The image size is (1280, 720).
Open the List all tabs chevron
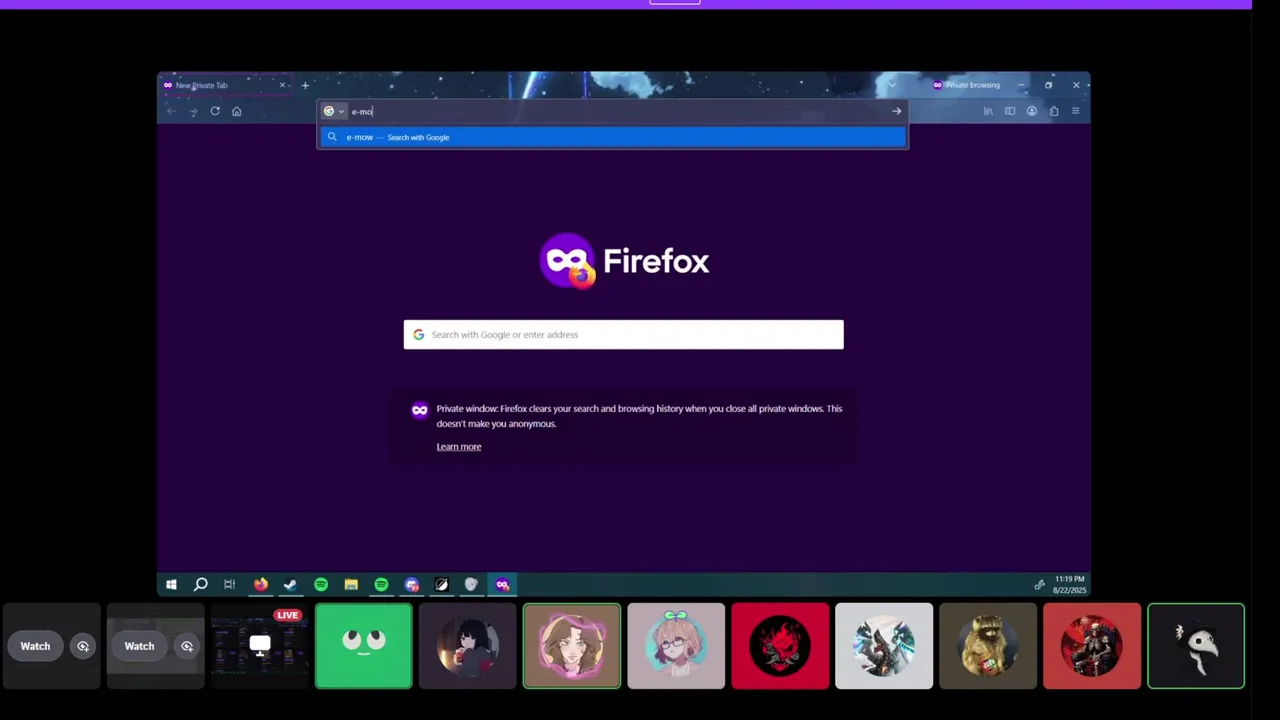tap(892, 85)
